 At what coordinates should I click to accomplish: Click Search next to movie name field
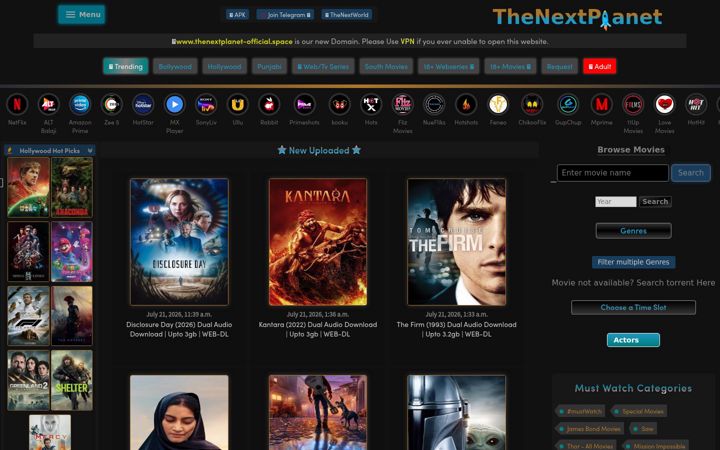691,173
